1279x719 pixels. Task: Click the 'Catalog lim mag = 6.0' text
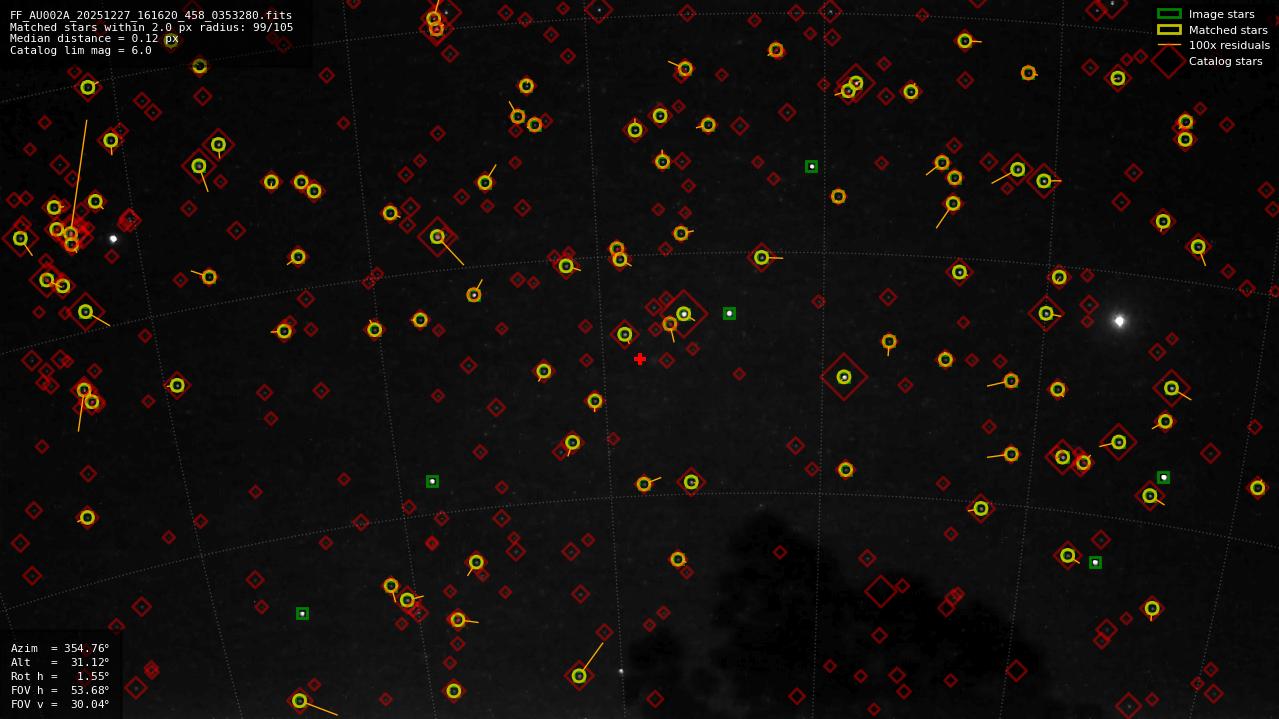(81, 50)
